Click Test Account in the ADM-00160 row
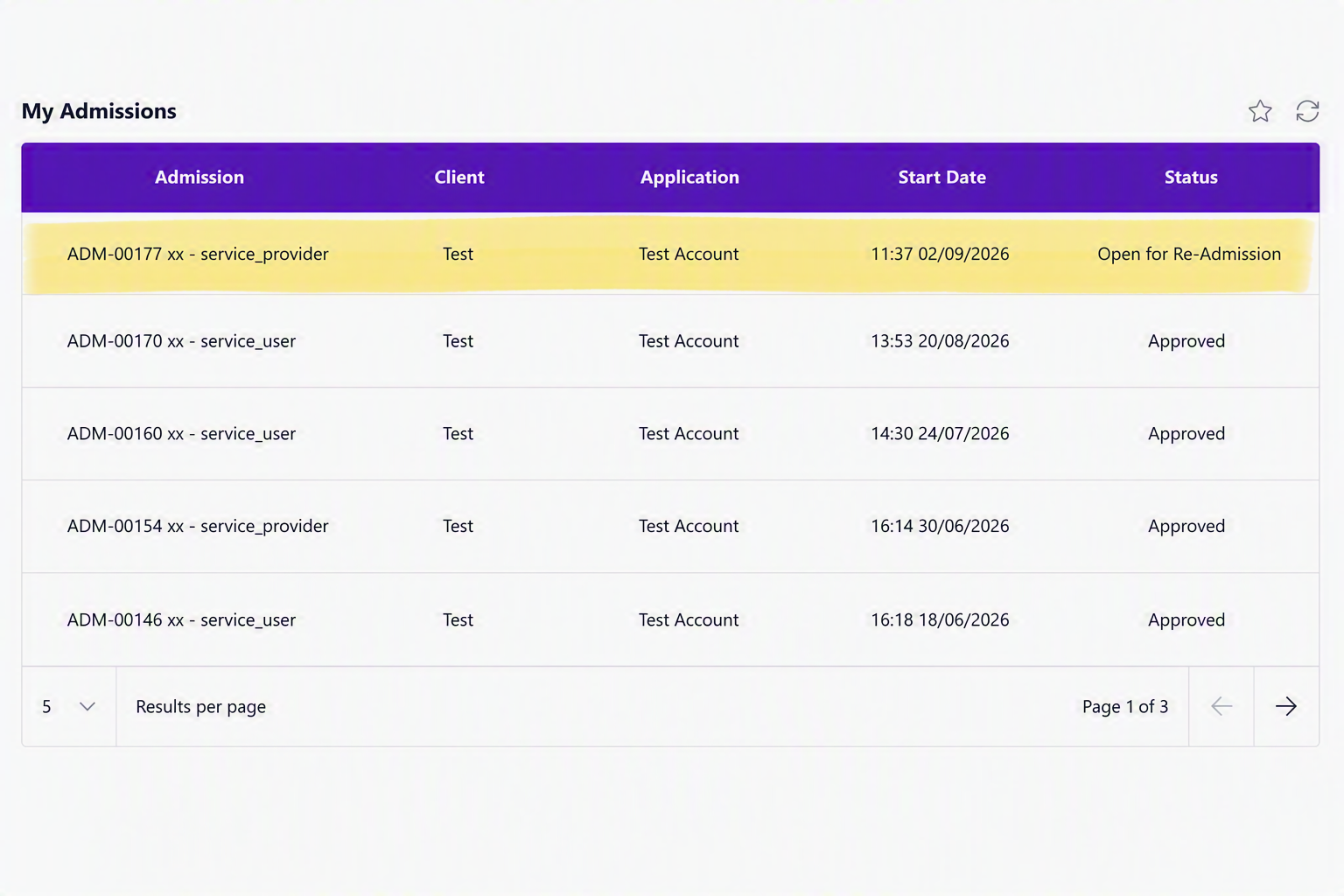The image size is (1344, 896). click(689, 434)
